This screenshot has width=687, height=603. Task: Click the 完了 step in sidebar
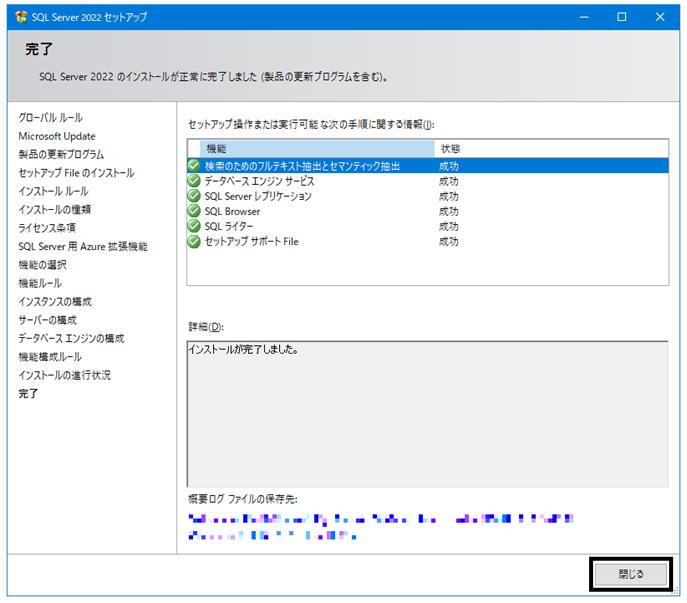click(x=28, y=394)
